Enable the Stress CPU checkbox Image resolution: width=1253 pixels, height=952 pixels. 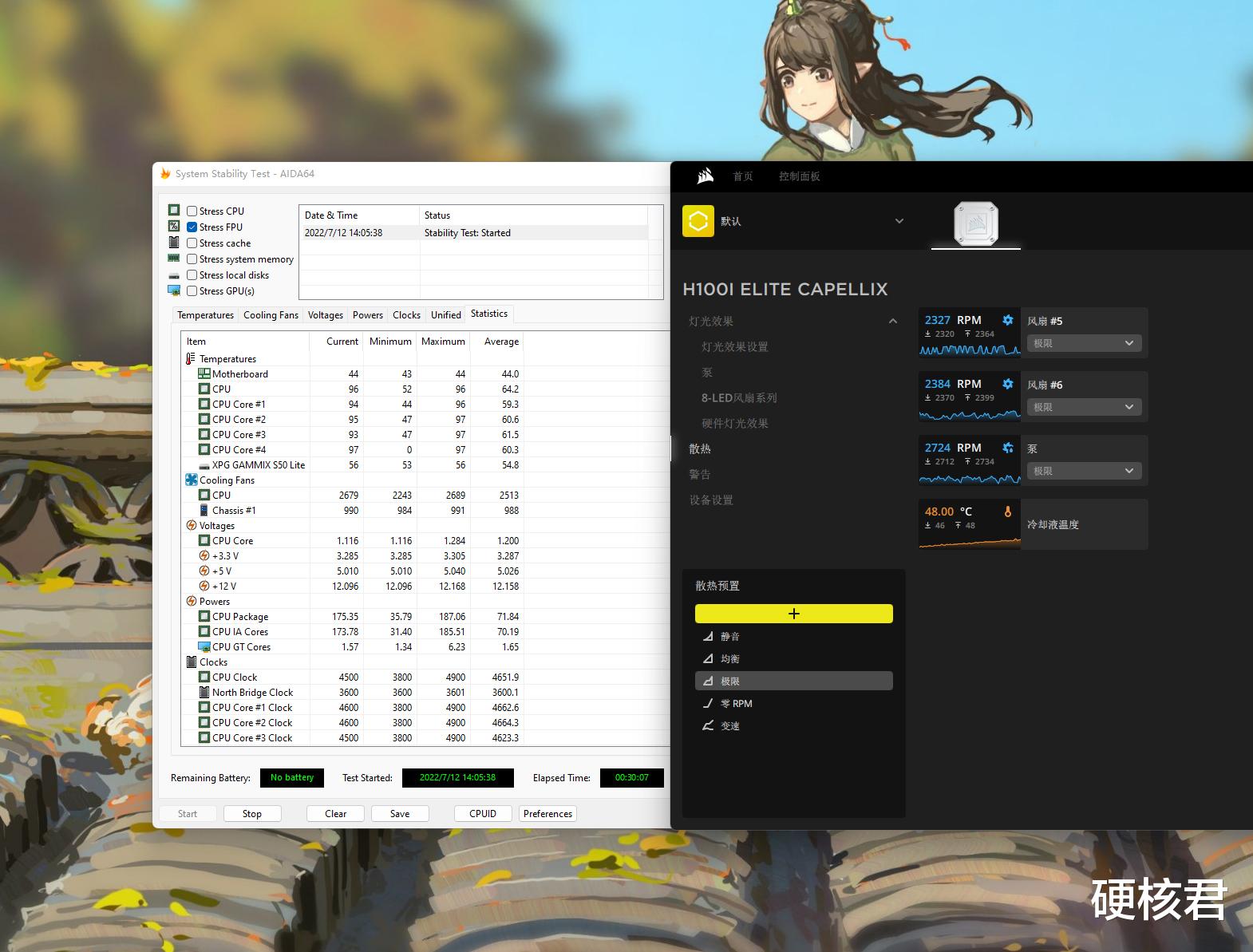192,211
